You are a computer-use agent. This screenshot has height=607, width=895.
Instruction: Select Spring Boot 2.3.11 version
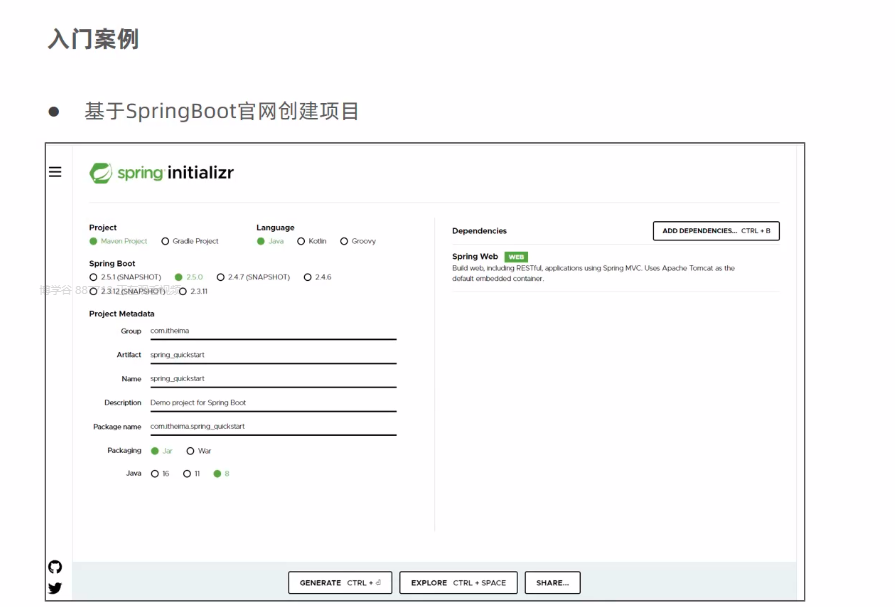tap(193, 291)
